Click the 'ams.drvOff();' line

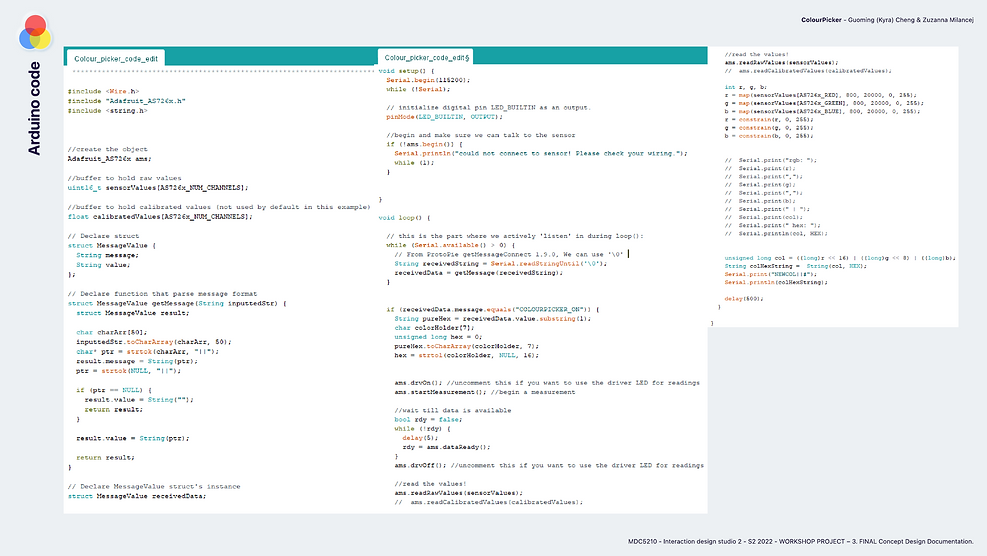(x=549, y=465)
